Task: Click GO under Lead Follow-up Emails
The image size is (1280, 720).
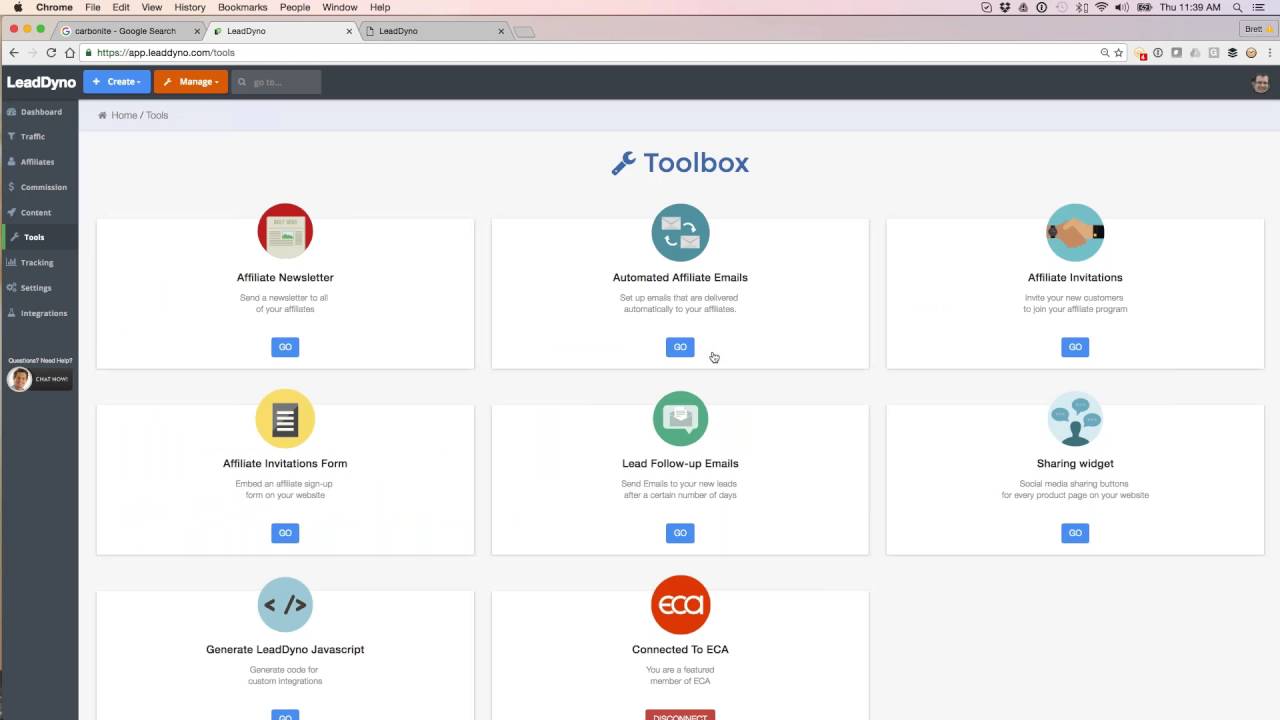Action: [680, 533]
